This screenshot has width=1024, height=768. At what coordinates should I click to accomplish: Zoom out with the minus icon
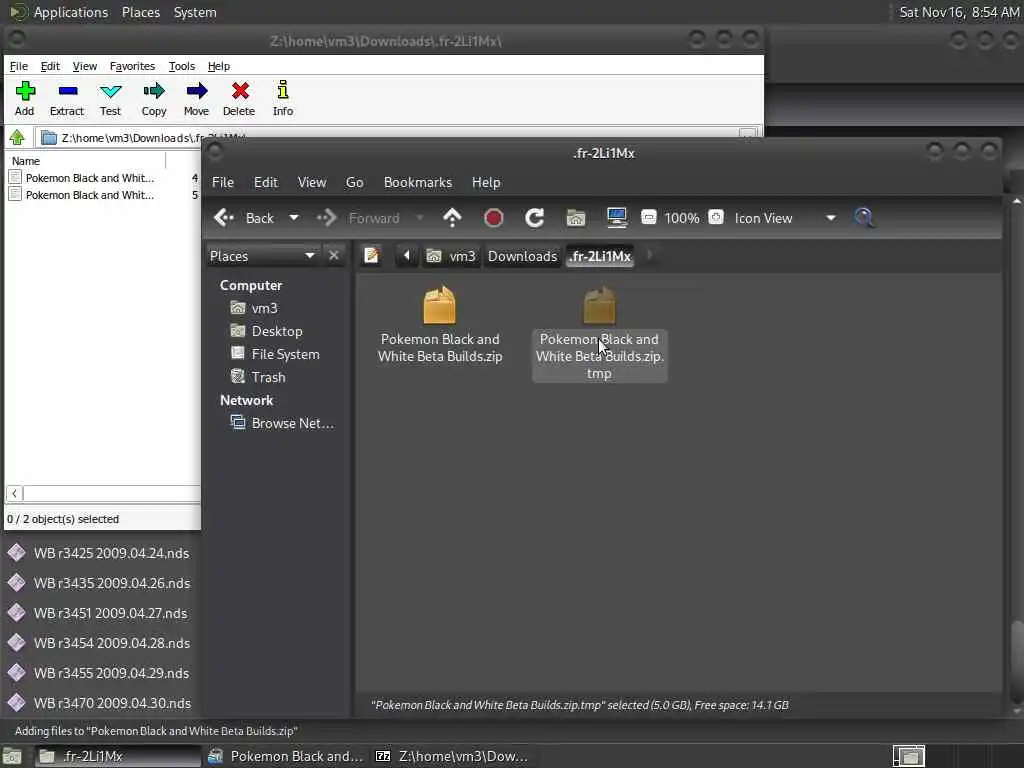click(648, 217)
